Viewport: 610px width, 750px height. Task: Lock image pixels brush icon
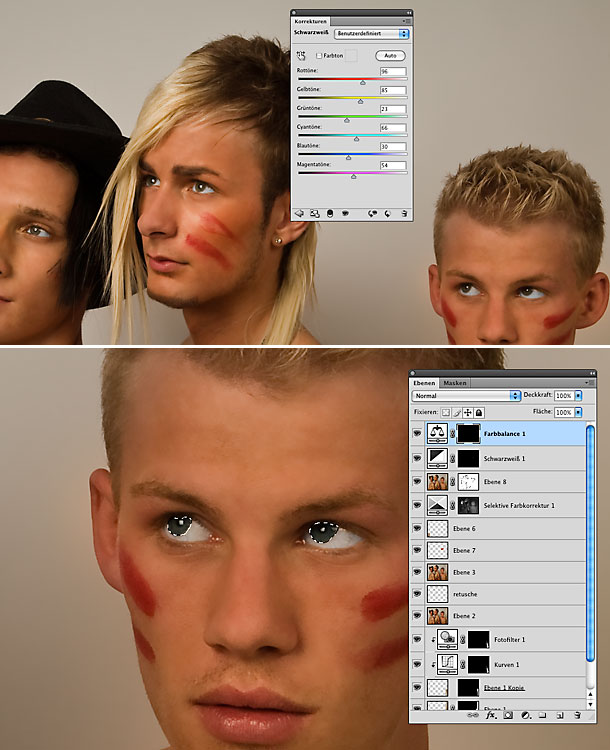pos(457,412)
